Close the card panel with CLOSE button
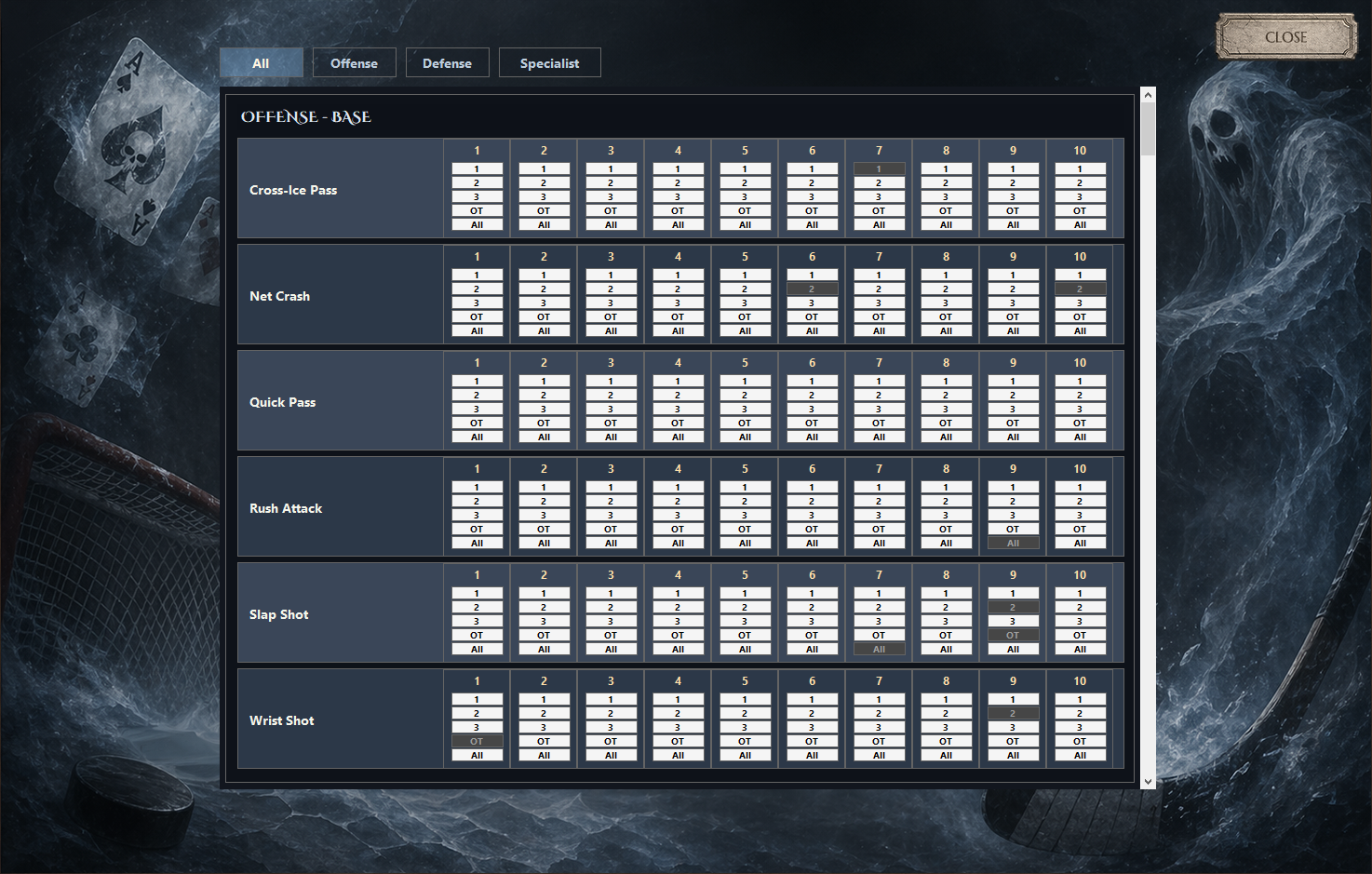The width and height of the screenshot is (1372, 874). [x=1286, y=37]
